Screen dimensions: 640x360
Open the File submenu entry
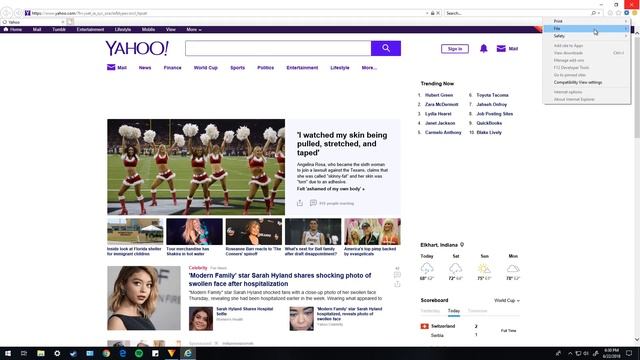[x=587, y=28]
